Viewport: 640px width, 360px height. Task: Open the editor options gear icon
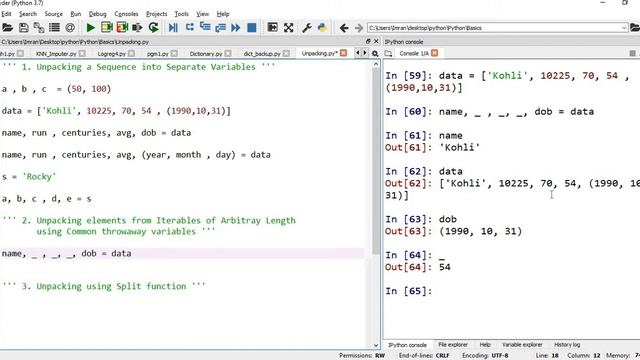pos(375,53)
